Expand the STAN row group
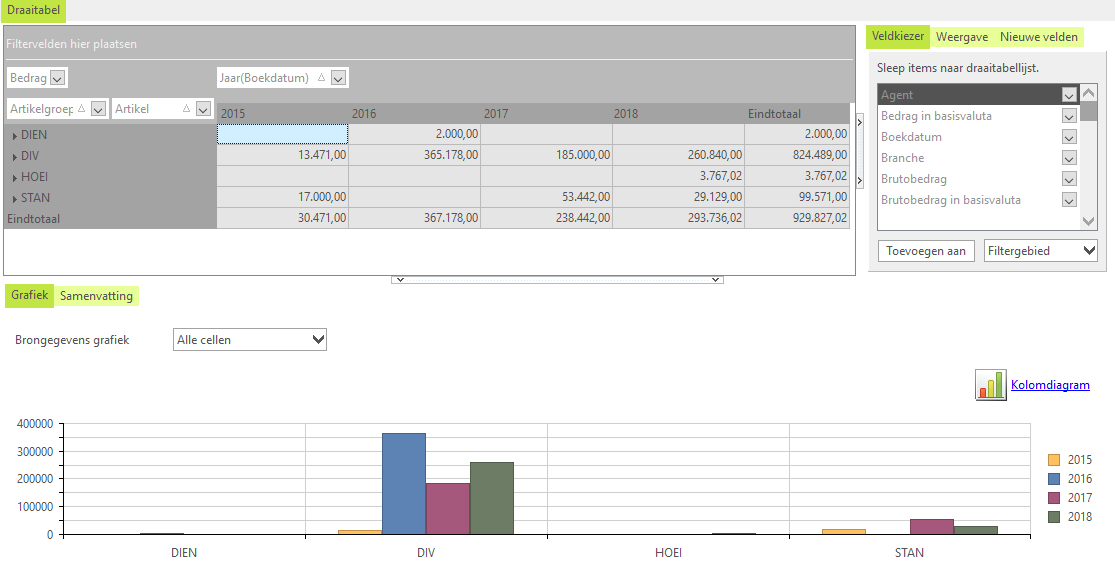This screenshot has width=1115, height=578. [x=15, y=199]
